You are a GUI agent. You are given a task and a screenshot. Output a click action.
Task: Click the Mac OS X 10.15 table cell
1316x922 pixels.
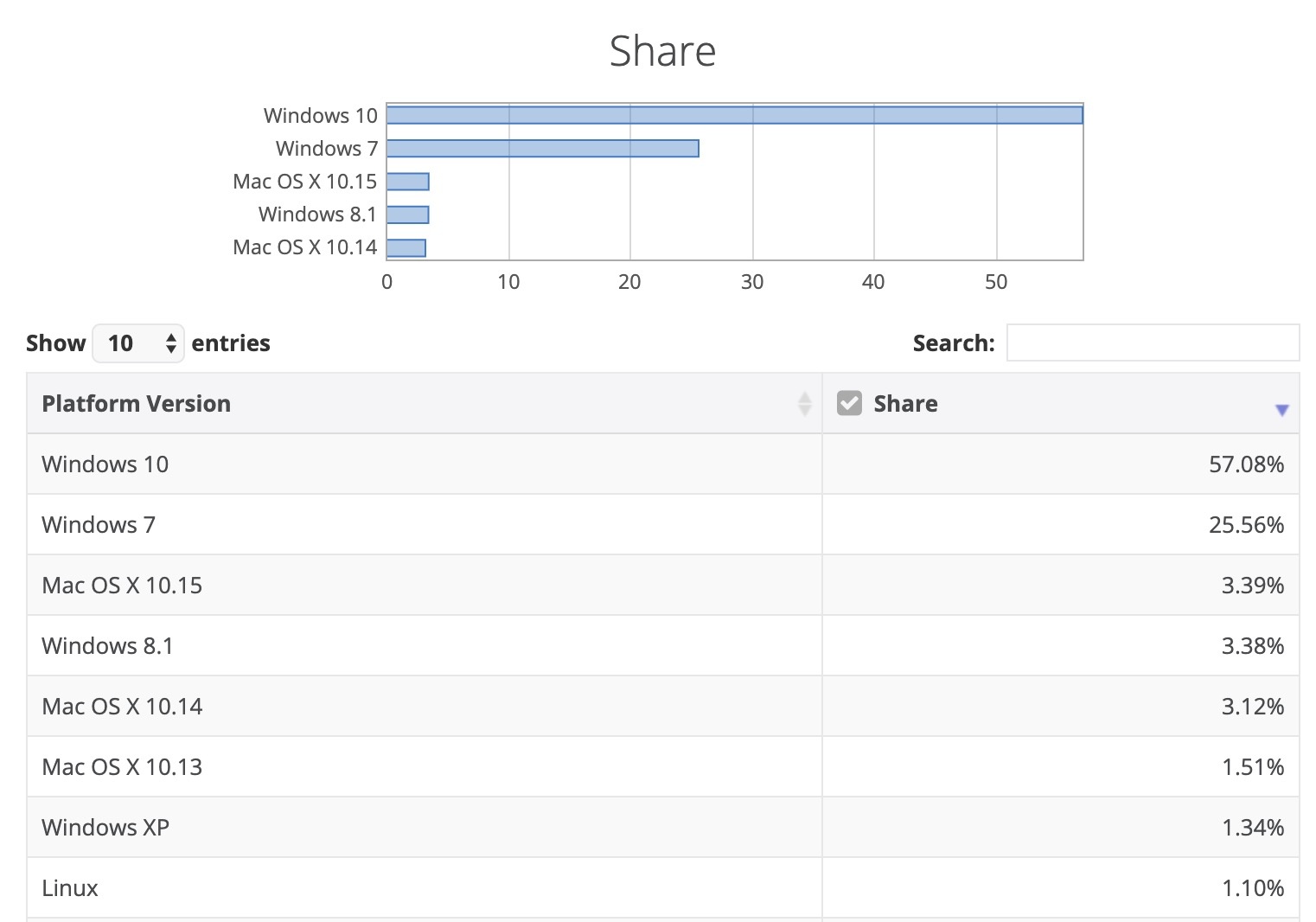pos(122,586)
